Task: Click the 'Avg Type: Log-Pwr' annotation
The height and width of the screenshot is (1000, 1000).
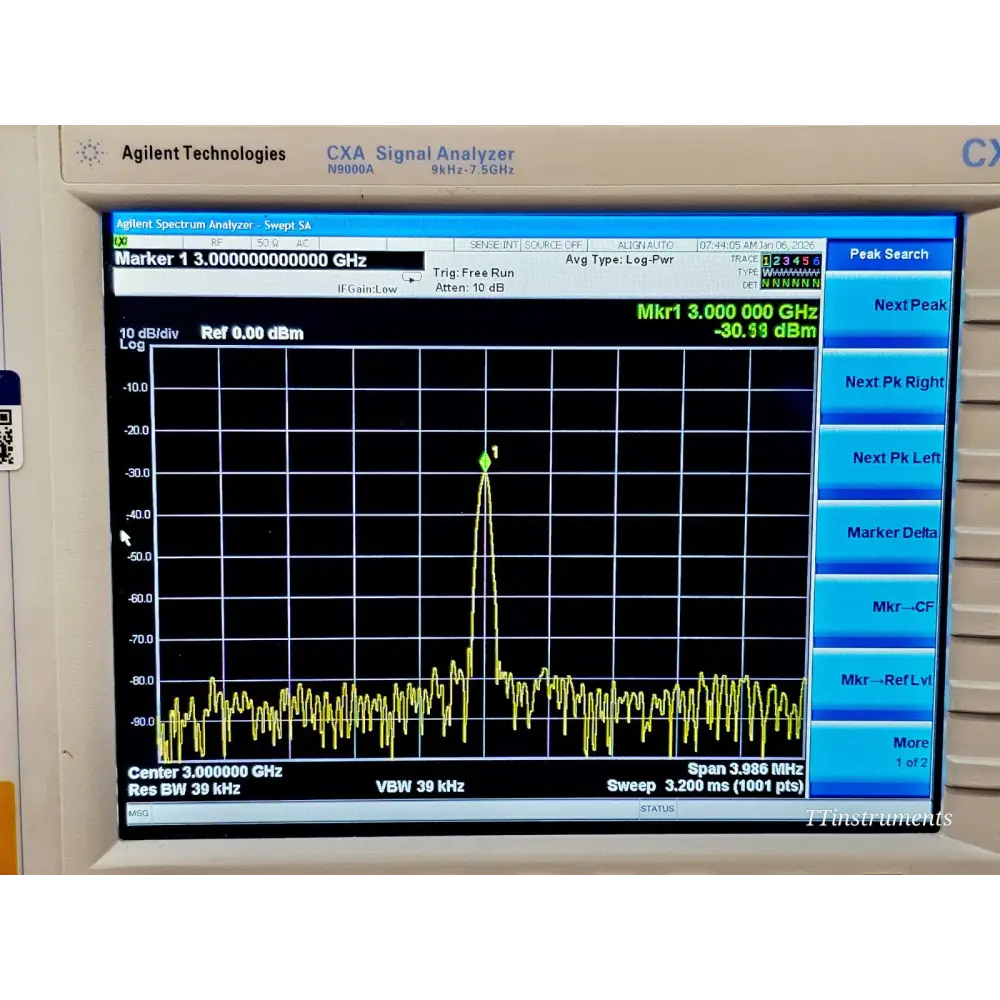Action: 619,260
